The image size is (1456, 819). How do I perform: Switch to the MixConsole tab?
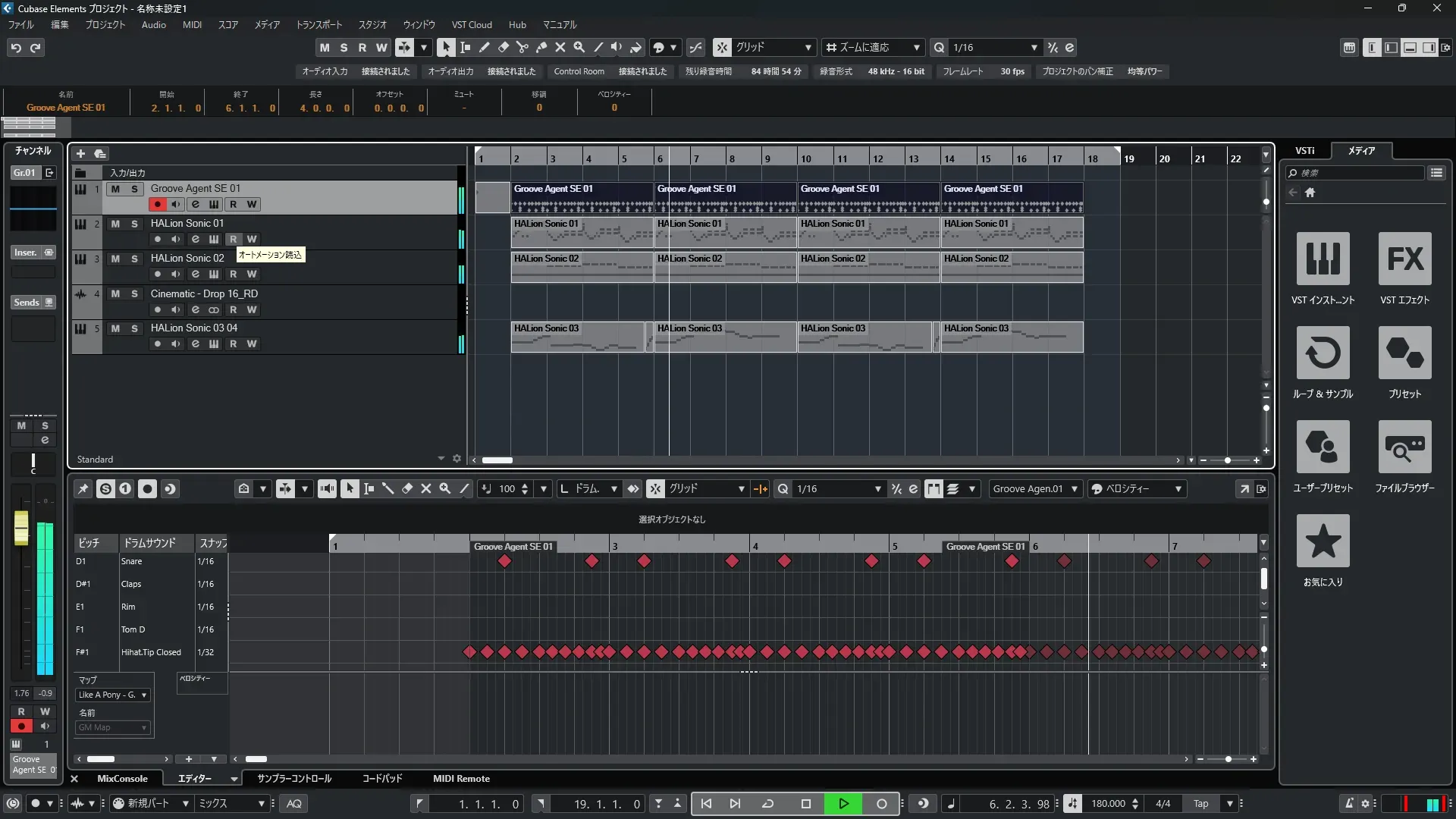click(x=122, y=779)
